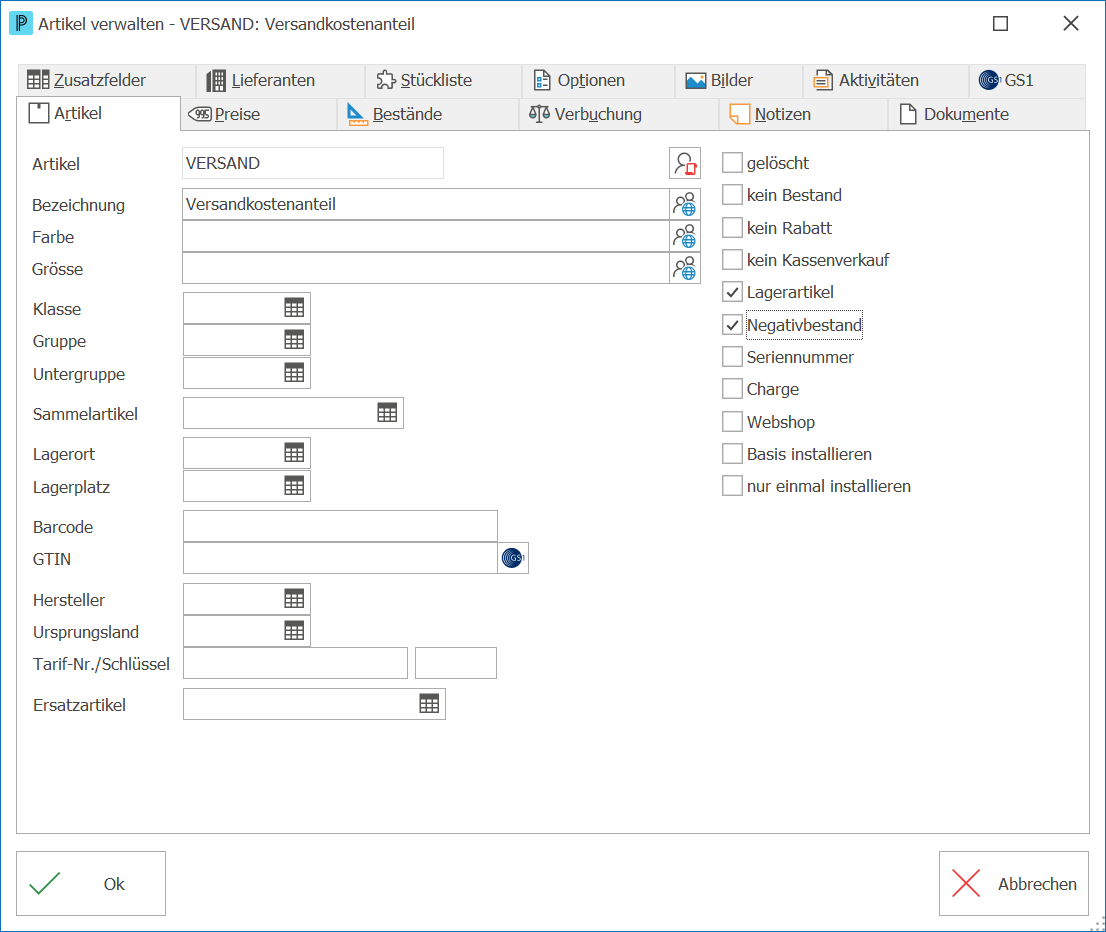Enable the Webshop checkbox

pyautogui.click(x=732, y=422)
